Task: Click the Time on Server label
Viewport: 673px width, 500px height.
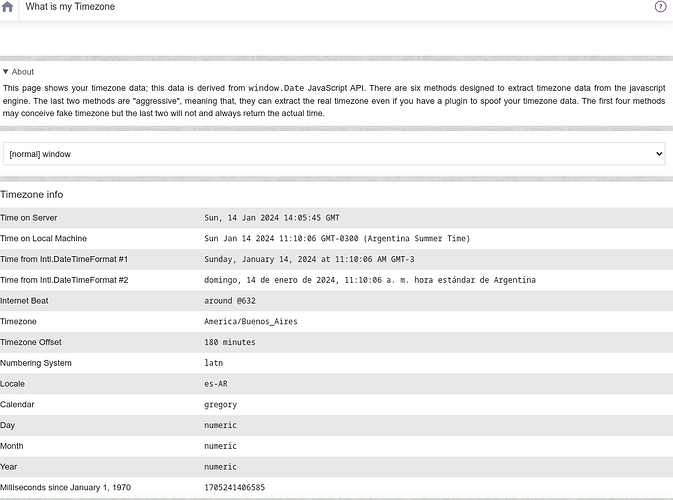Action: pyautogui.click(x=29, y=218)
